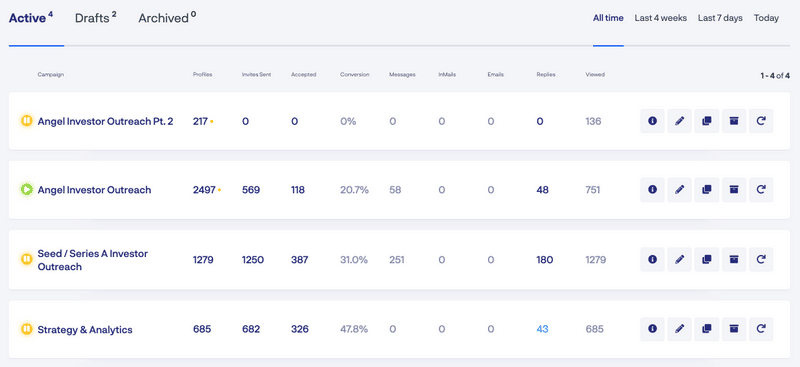Refresh Seed / Series A Investor Outreach stats
The width and height of the screenshot is (800, 367).
761,259
